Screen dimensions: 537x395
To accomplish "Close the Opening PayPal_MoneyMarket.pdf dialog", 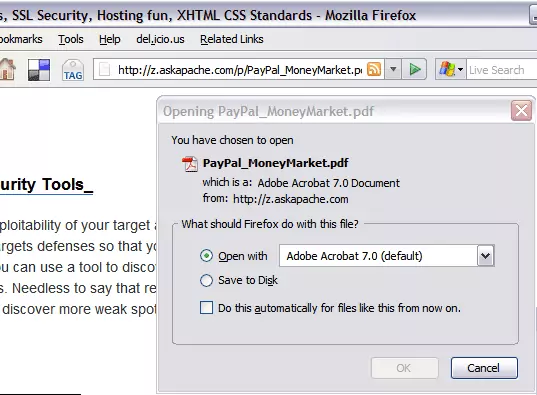I will (521, 111).
